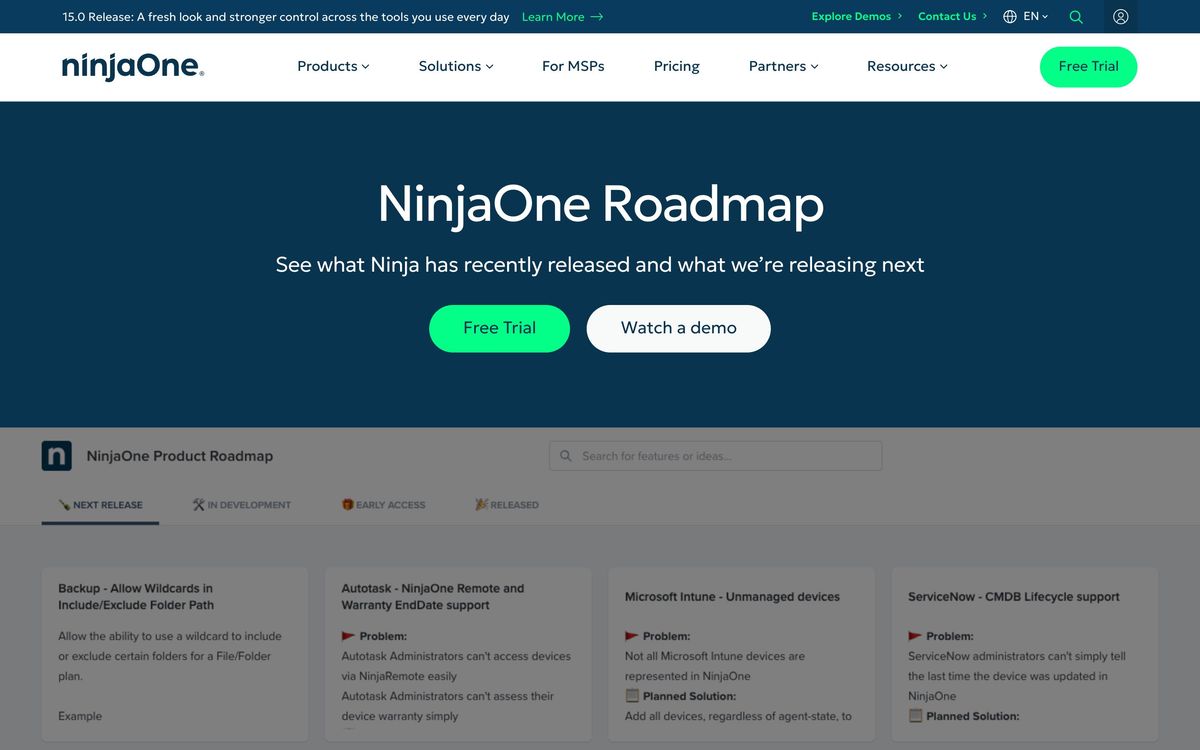Click the globe language icon
Viewport: 1200px width, 750px height.
1010,17
